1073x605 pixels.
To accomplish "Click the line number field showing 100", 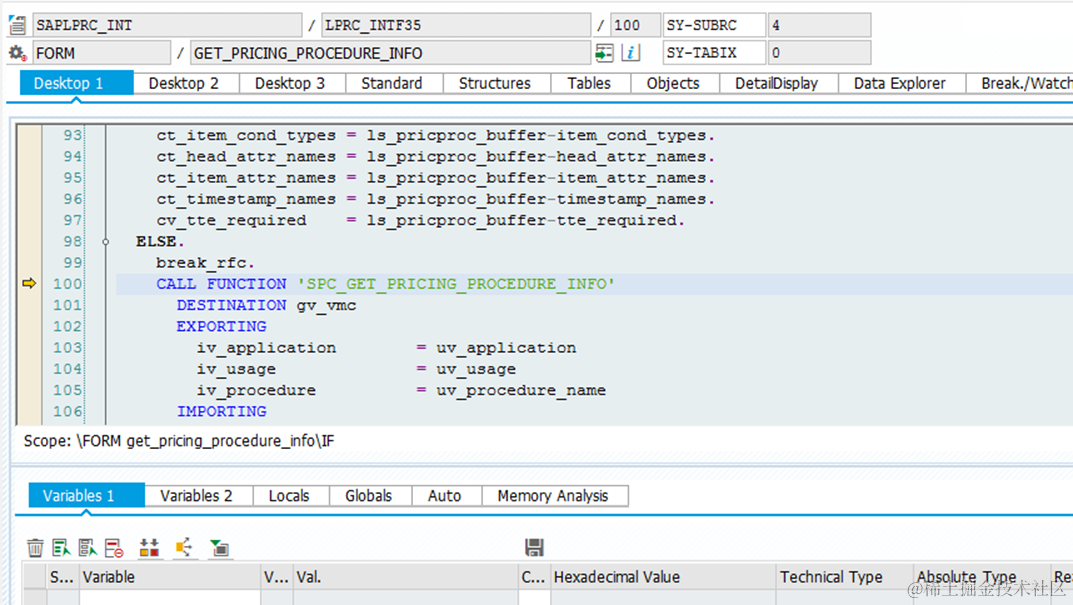I will pos(635,25).
